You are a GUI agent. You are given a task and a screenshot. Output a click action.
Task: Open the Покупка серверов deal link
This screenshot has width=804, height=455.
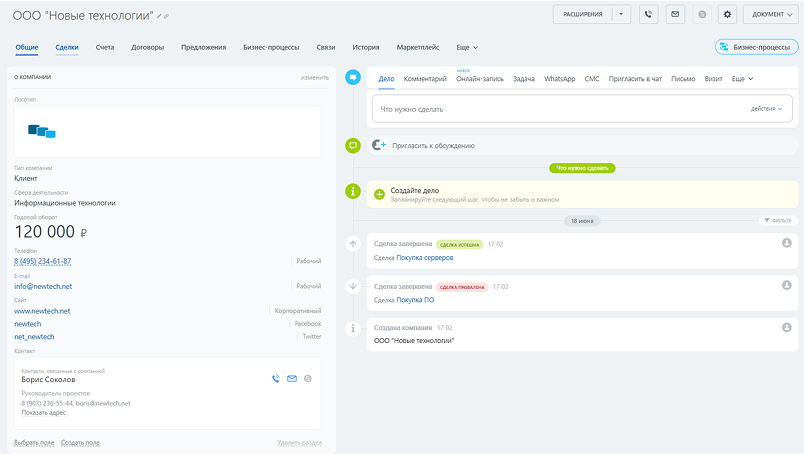(425, 258)
